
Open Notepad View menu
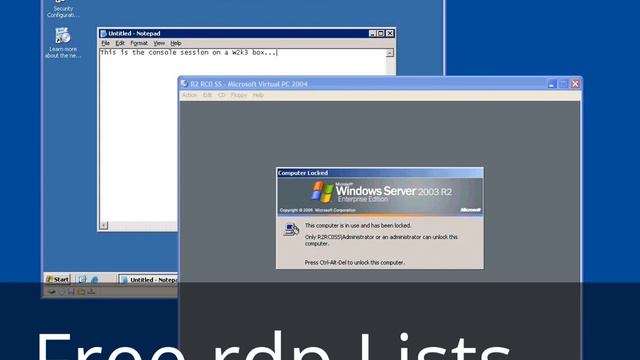click(159, 43)
